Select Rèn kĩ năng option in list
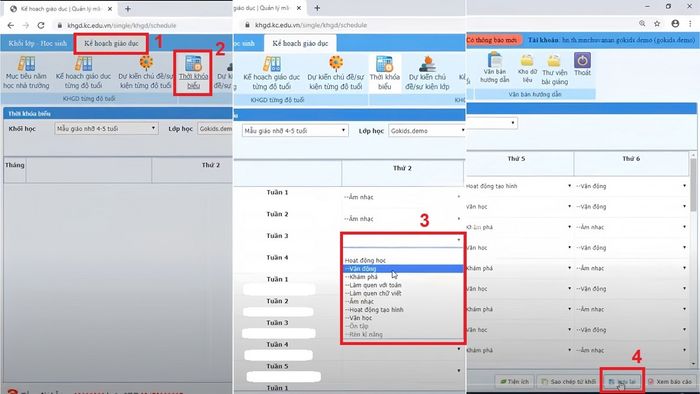This screenshot has height=394, width=700. pyautogui.click(x=403, y=334)
